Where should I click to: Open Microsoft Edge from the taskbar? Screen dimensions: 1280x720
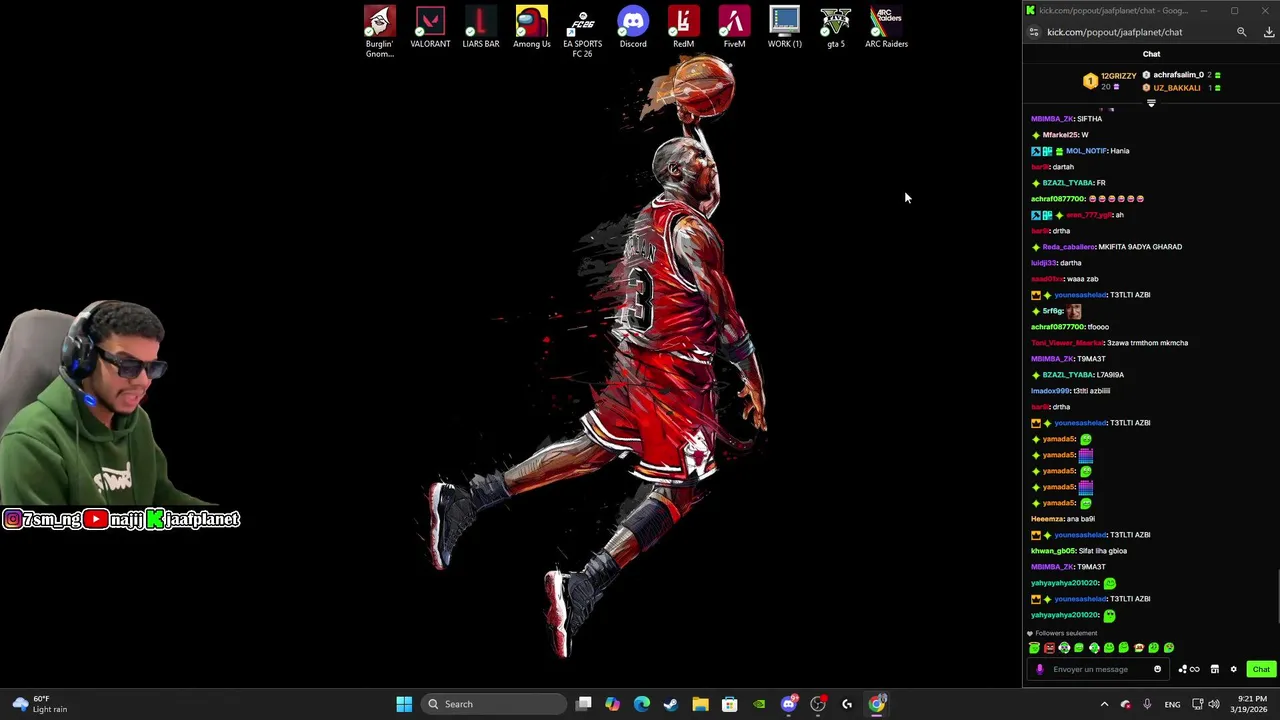coord(642,704)
